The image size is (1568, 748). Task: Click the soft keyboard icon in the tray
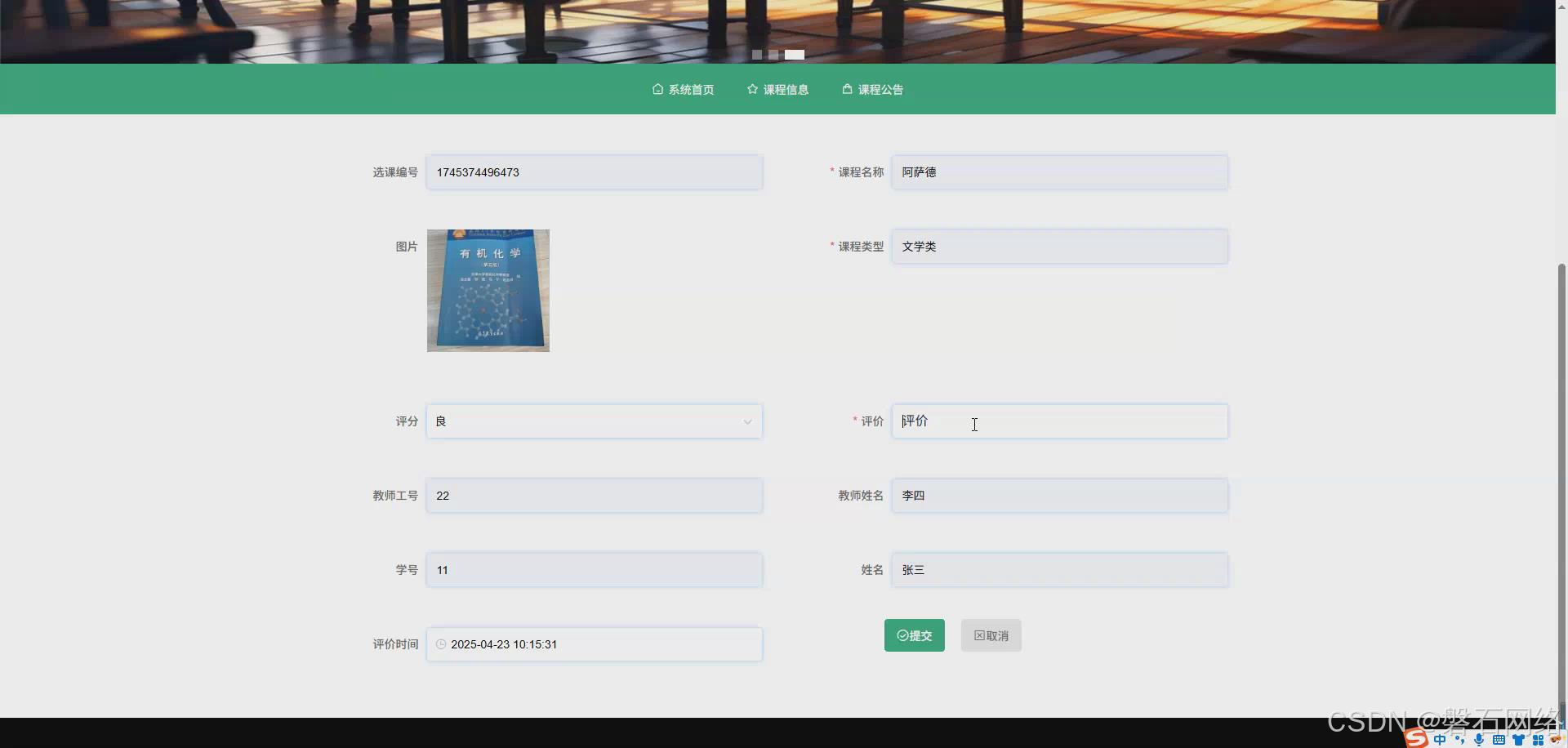tap(1499, 739)
